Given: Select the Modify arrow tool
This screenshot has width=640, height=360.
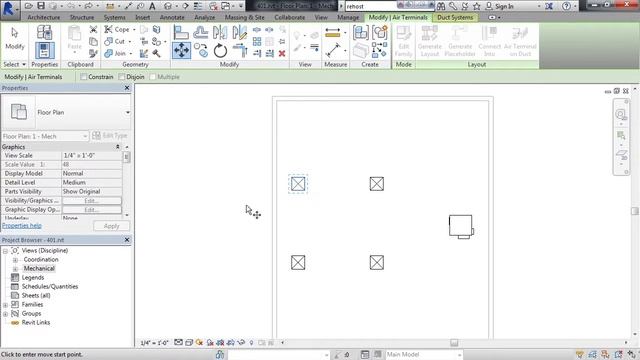Looking at the screenshot, I should click(15, 39).
